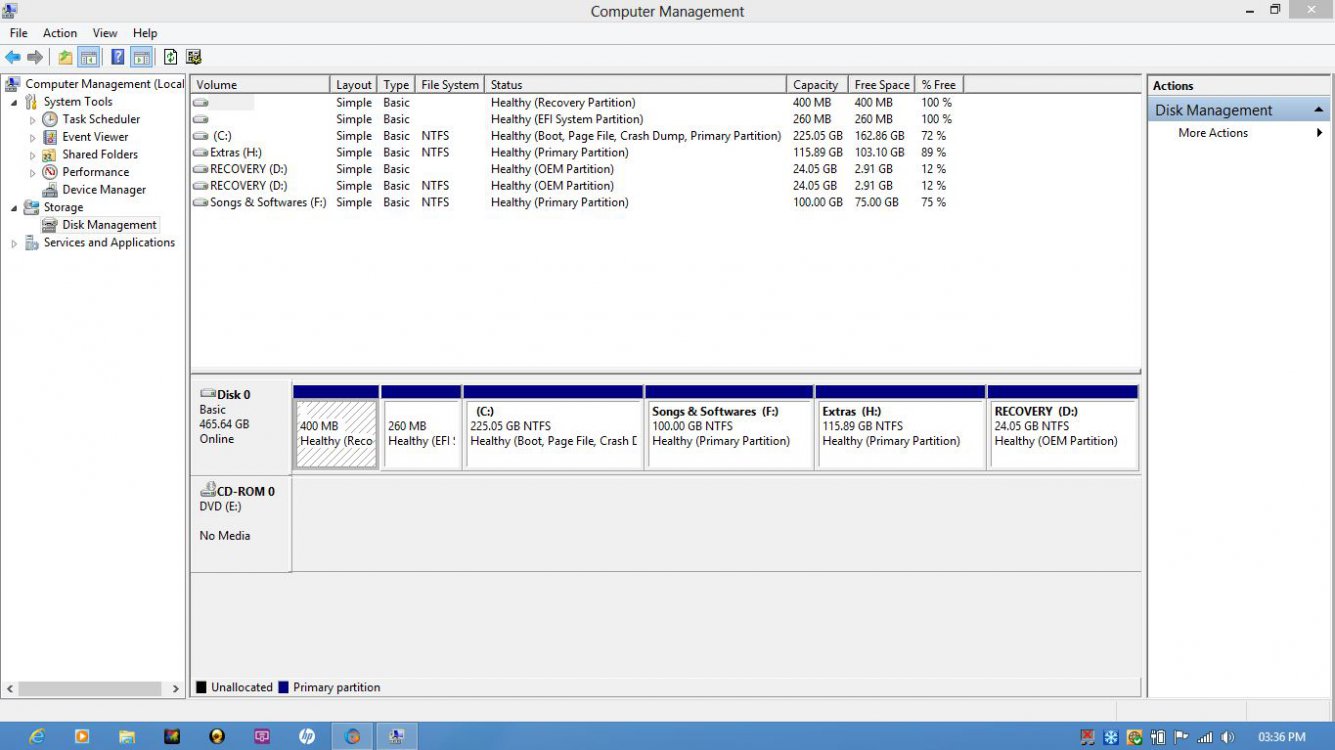The image size is (1335, 750).
Task: Select Songs & Softwares (F:) volume row
Action: [575, 202]
